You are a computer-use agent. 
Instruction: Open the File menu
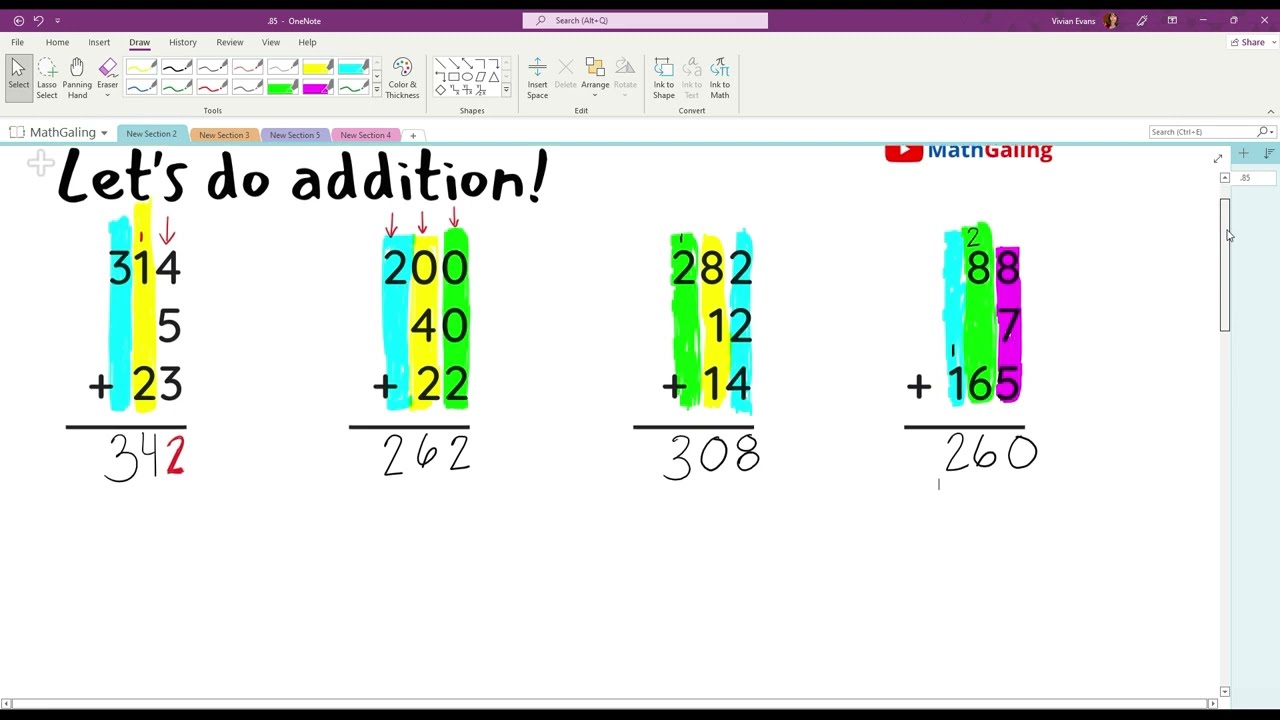coord(17,42)
